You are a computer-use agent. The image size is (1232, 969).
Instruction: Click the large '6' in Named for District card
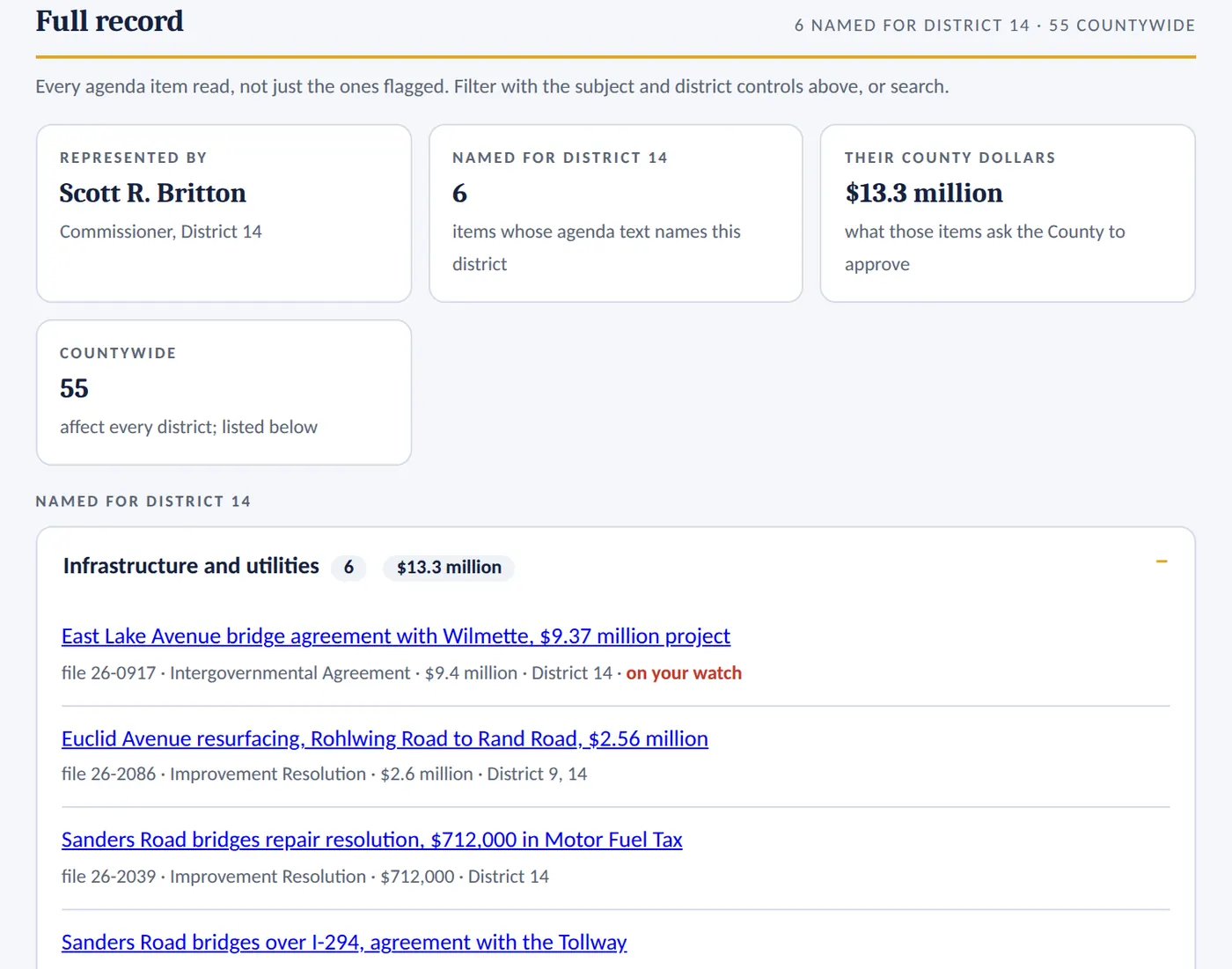[459, 194]
